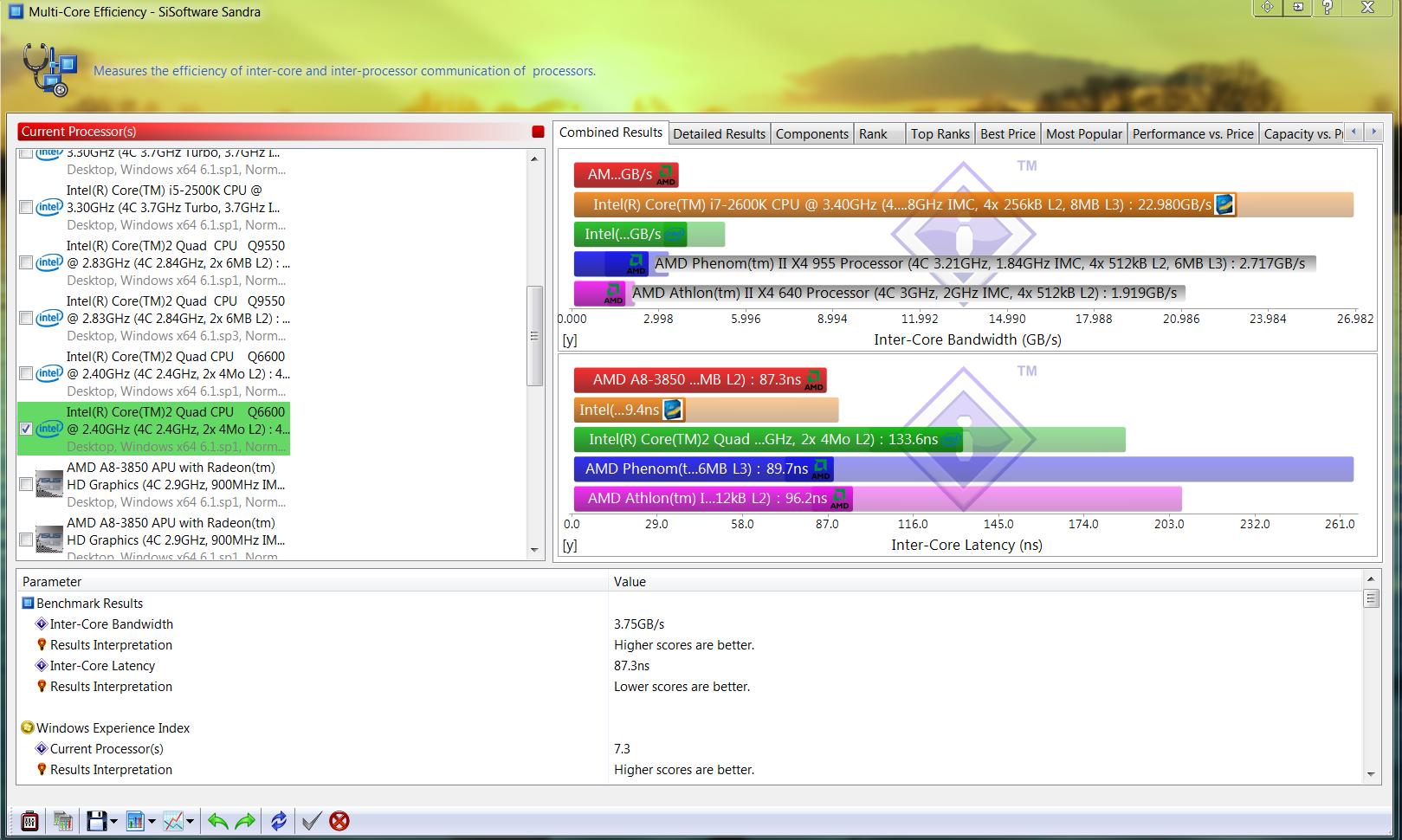Open help with the question mark icon
This screenshot has width=1402, height=840.
1327,7
